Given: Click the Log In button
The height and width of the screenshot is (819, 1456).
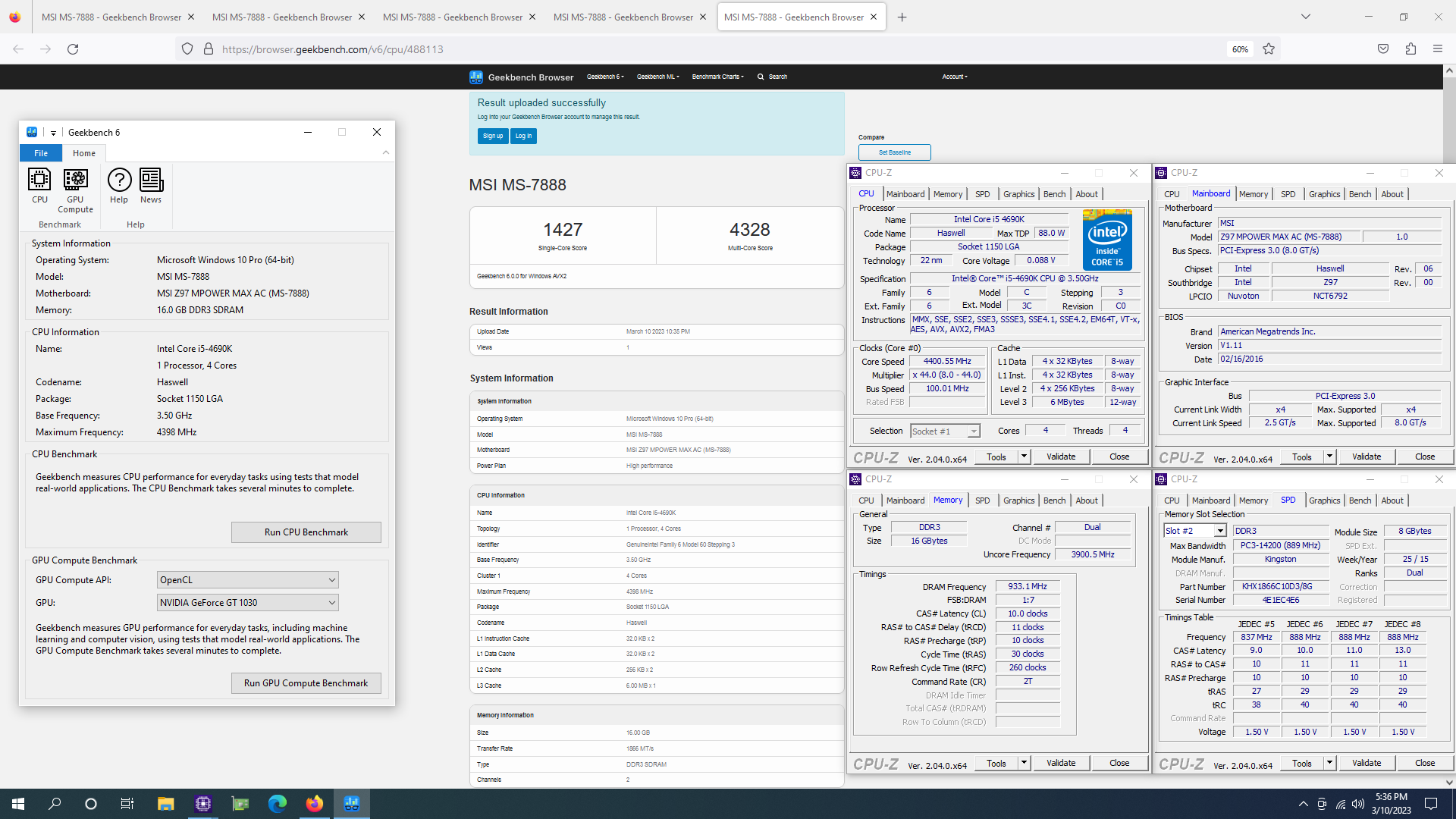Looking at the screenshot, I should click(523, 136).
